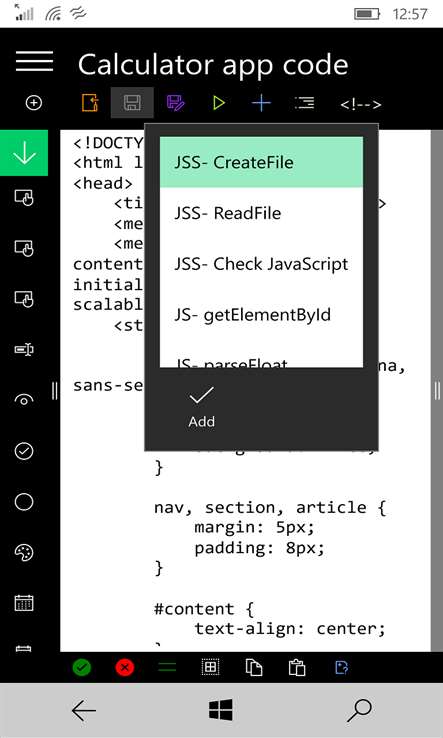Click the purple save-as edit icon
This screenshot has height=738, width=443.
[176, 103]
